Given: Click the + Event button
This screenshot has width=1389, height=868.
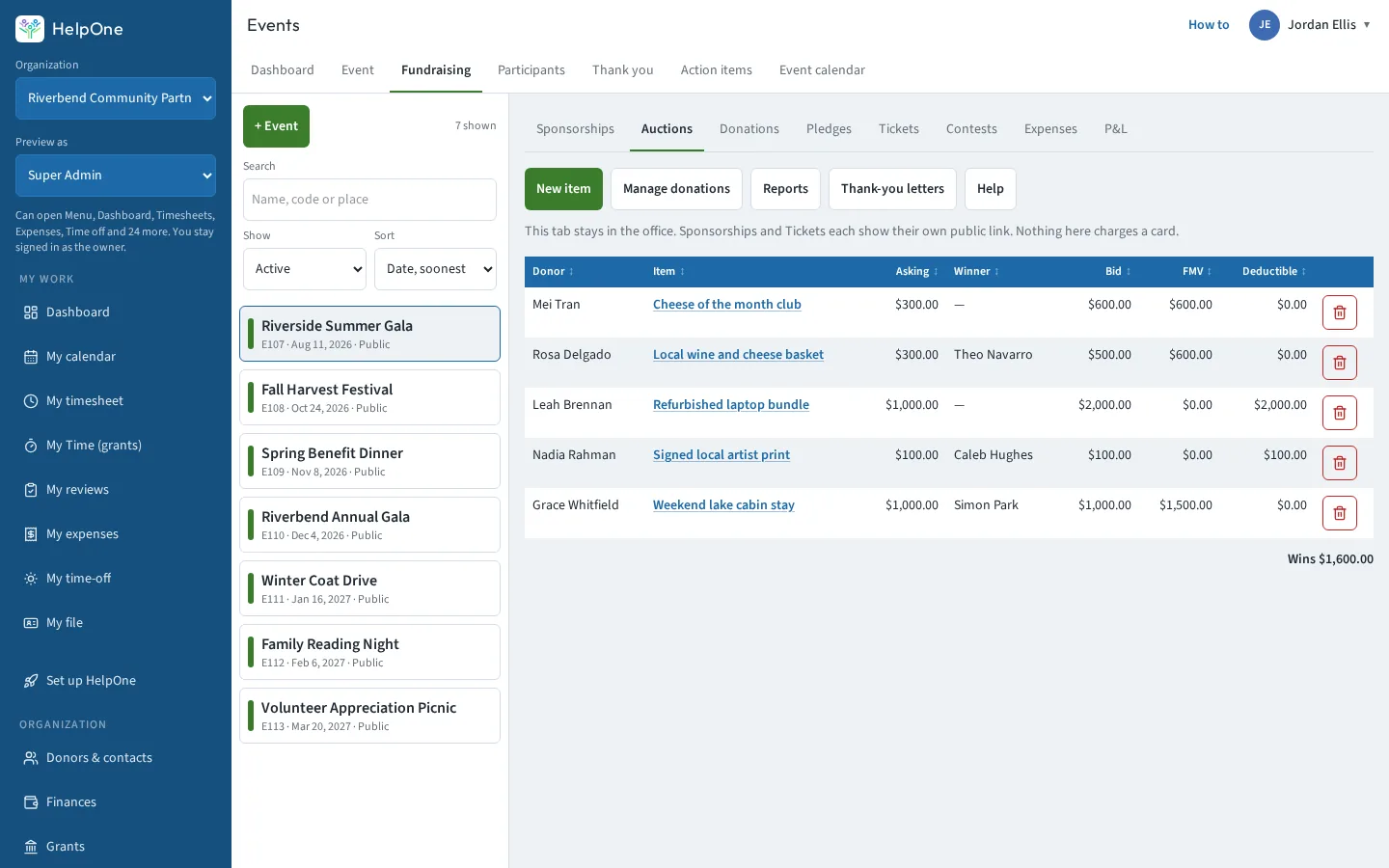Looking at the screenshot, I should [x=276, y=126].
